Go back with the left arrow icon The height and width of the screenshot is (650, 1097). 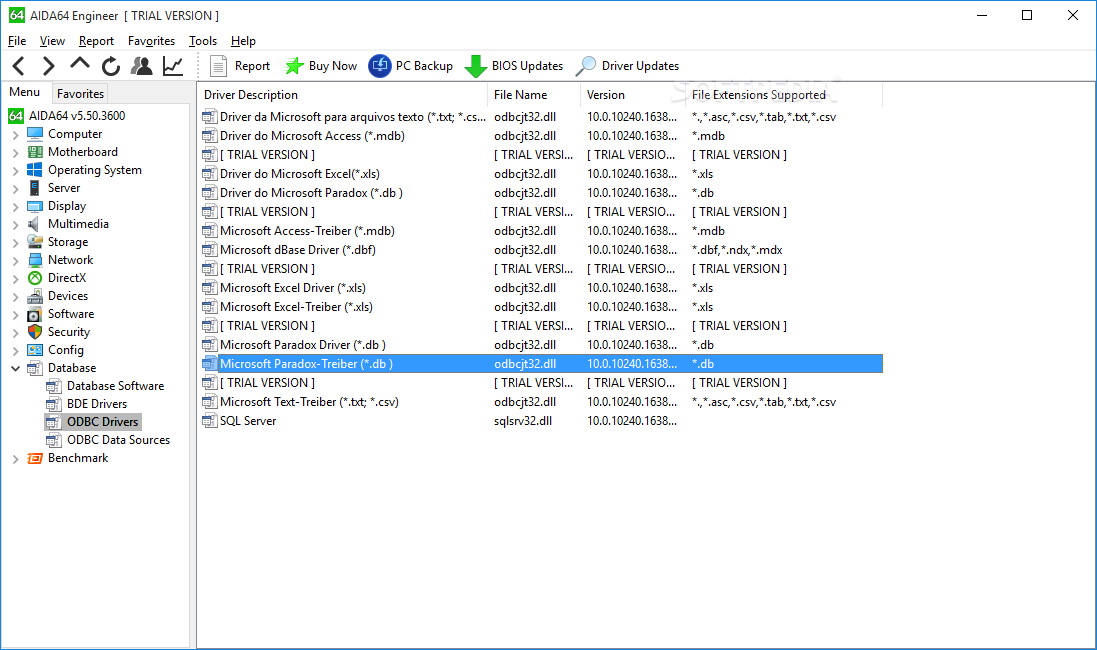point(19,66)
